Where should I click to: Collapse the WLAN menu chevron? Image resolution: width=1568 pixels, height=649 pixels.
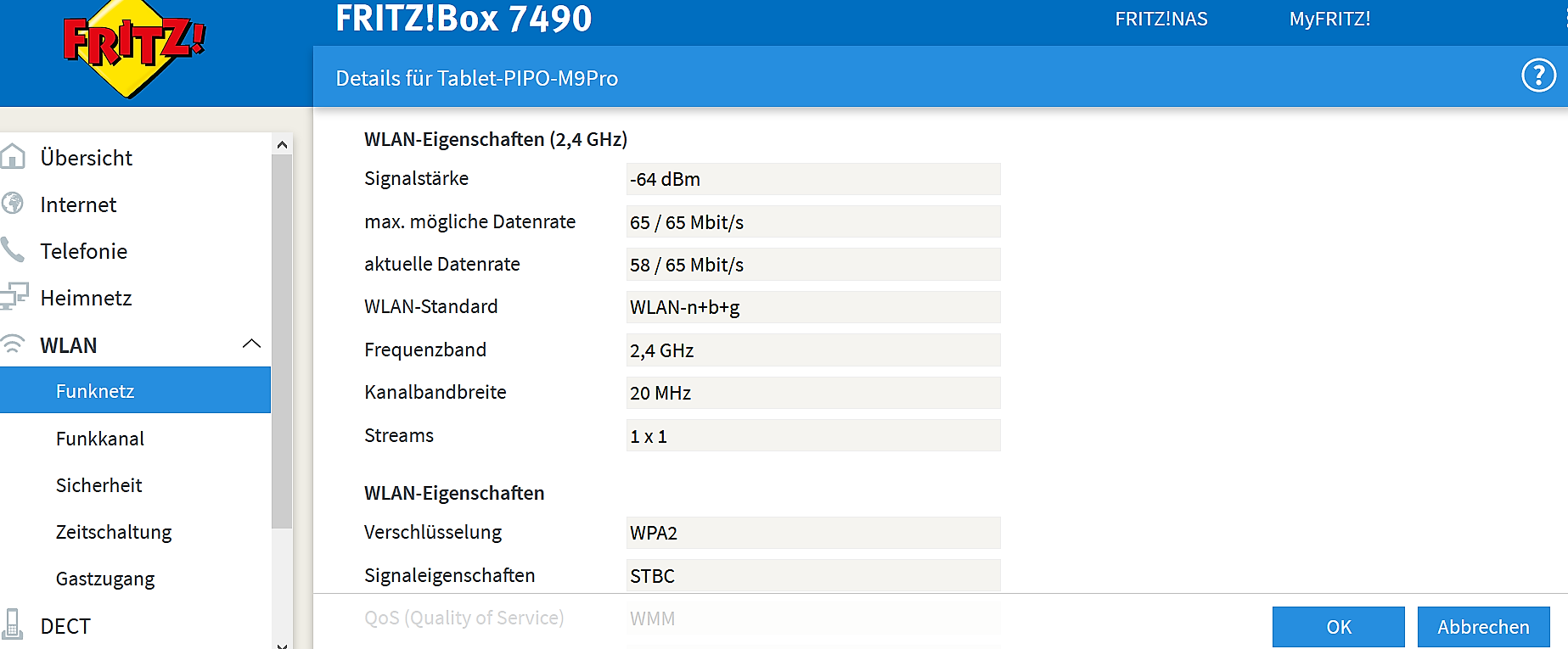[251, 344]
